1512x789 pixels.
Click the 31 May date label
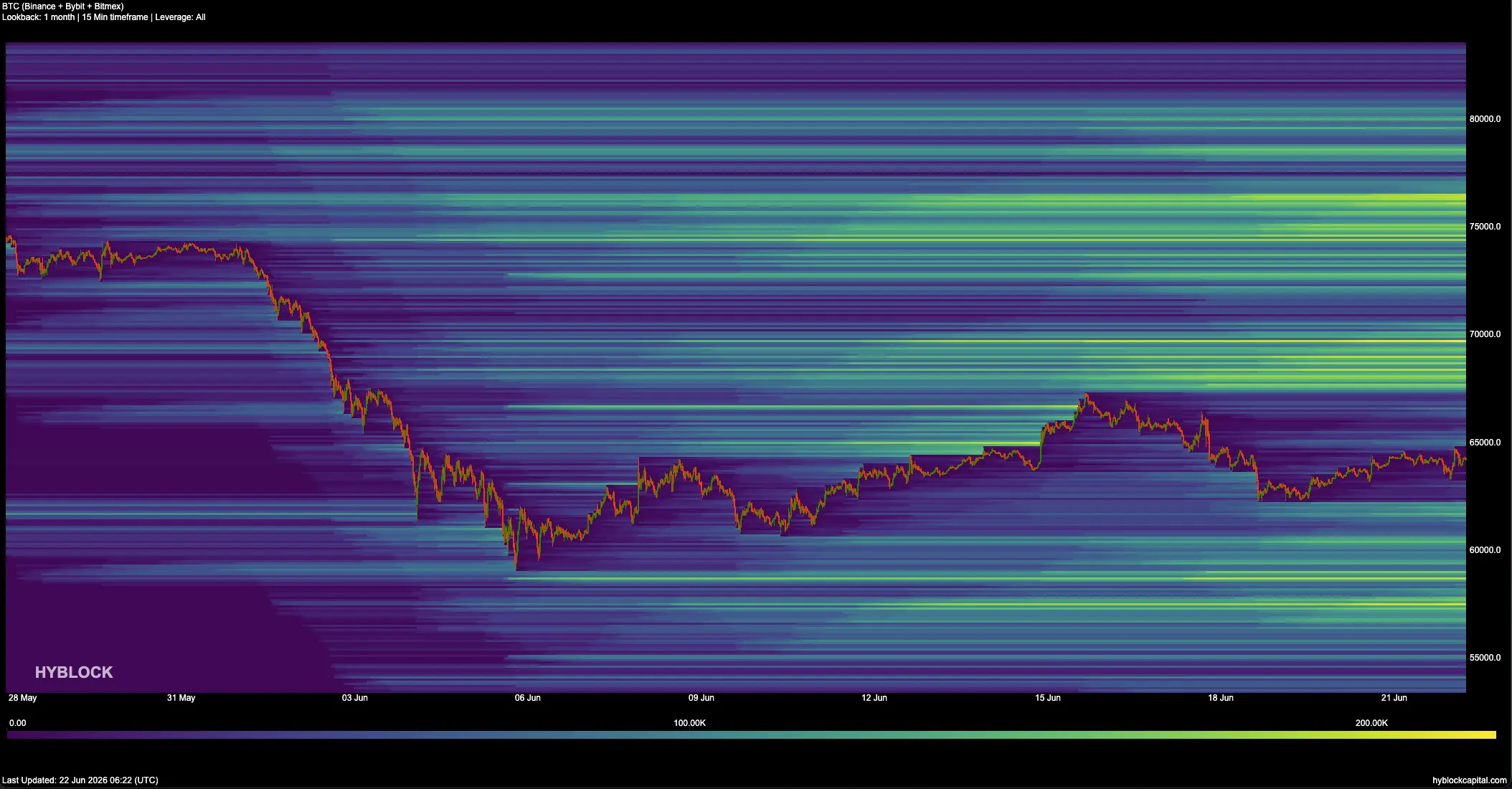click(181, 698)
